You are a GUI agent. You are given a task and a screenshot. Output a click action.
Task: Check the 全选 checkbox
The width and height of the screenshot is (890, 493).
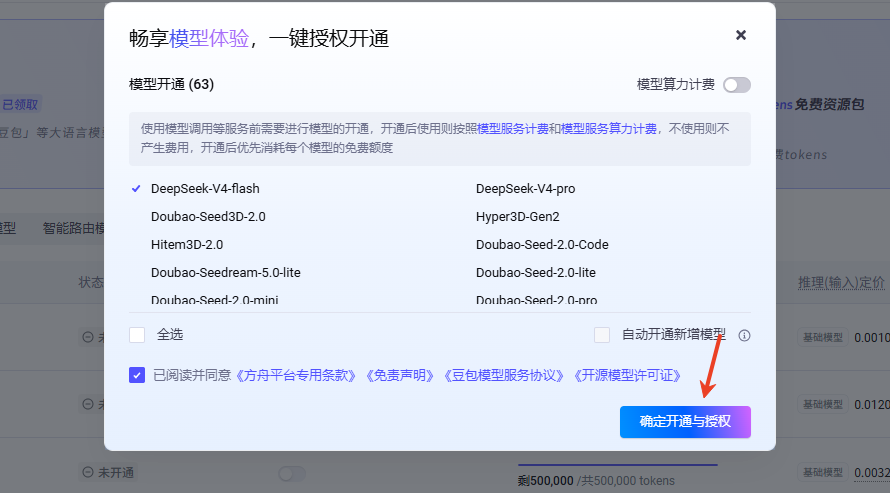pyautogui.click(x=137, y=335)
